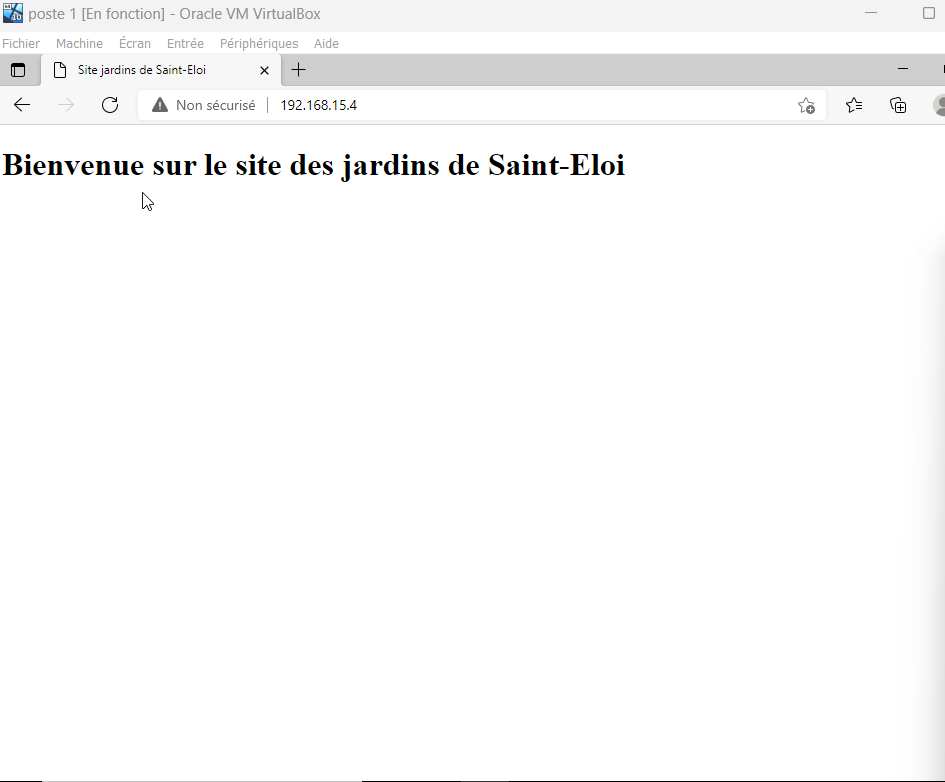Open the Entrée menu
Screen dimensions: 945x782
(x=185, y=44)
